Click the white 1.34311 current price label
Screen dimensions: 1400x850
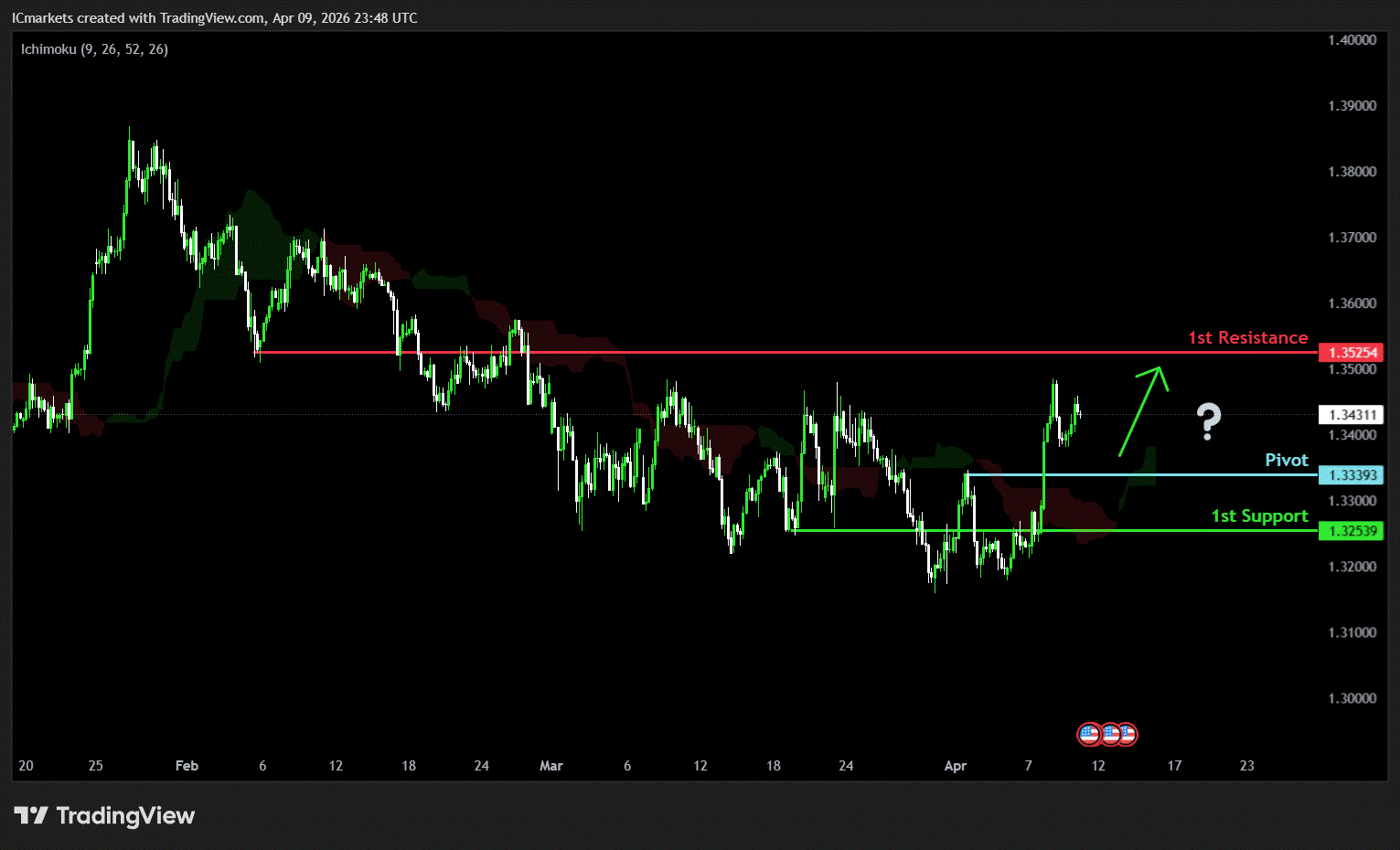tap(1351, 415)
